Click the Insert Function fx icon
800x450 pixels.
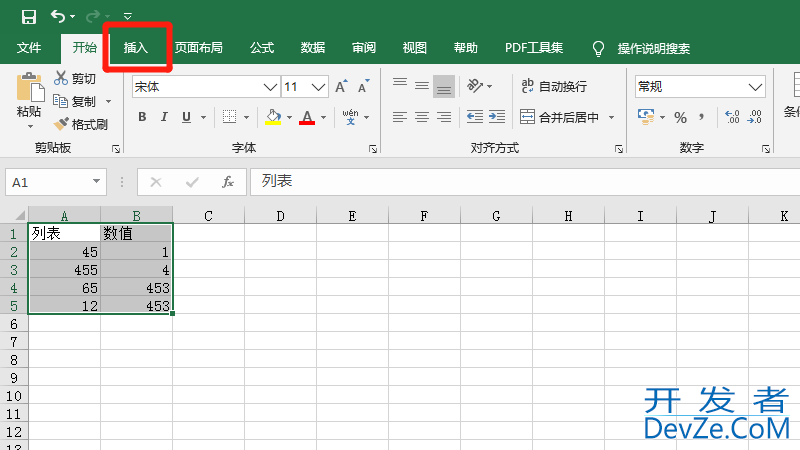pyautogui.click(x=228, y=182)
